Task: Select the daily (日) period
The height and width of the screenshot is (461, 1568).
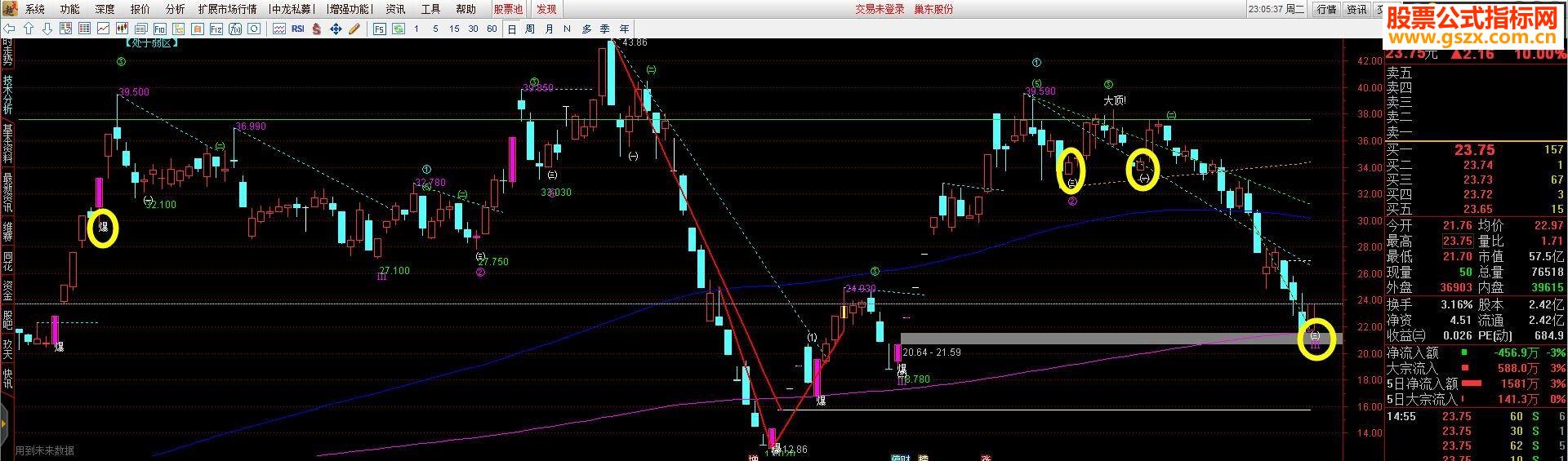Action: click(x=512, y=29)
